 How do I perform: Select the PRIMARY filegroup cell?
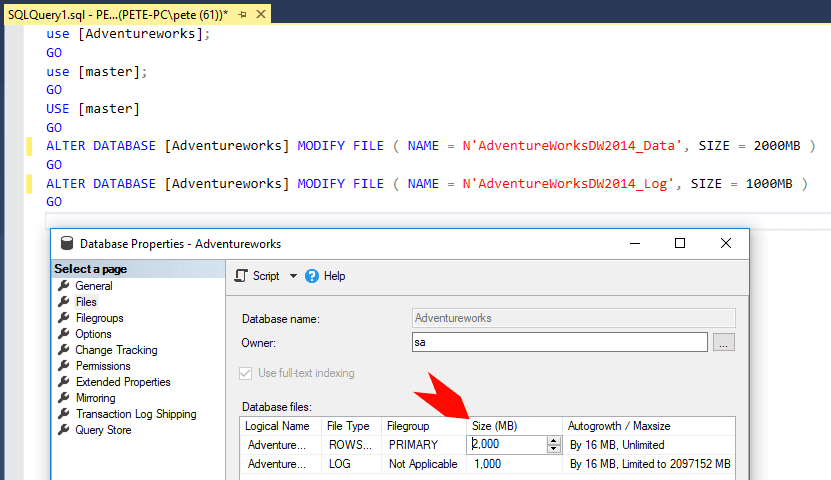tap(424, 445)
